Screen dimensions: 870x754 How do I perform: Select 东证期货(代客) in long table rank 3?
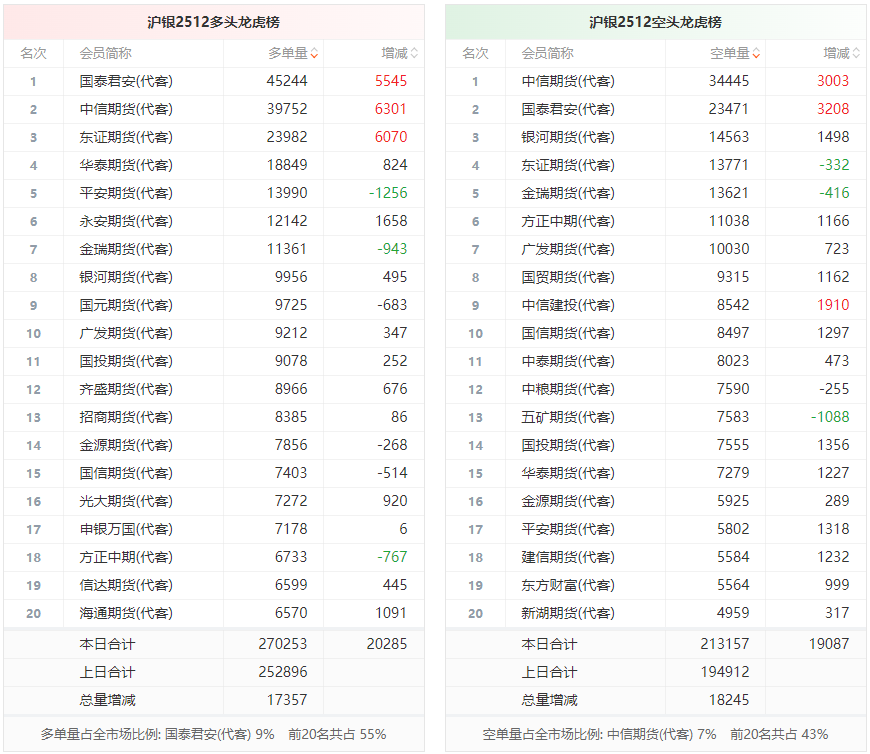point(126,137)
